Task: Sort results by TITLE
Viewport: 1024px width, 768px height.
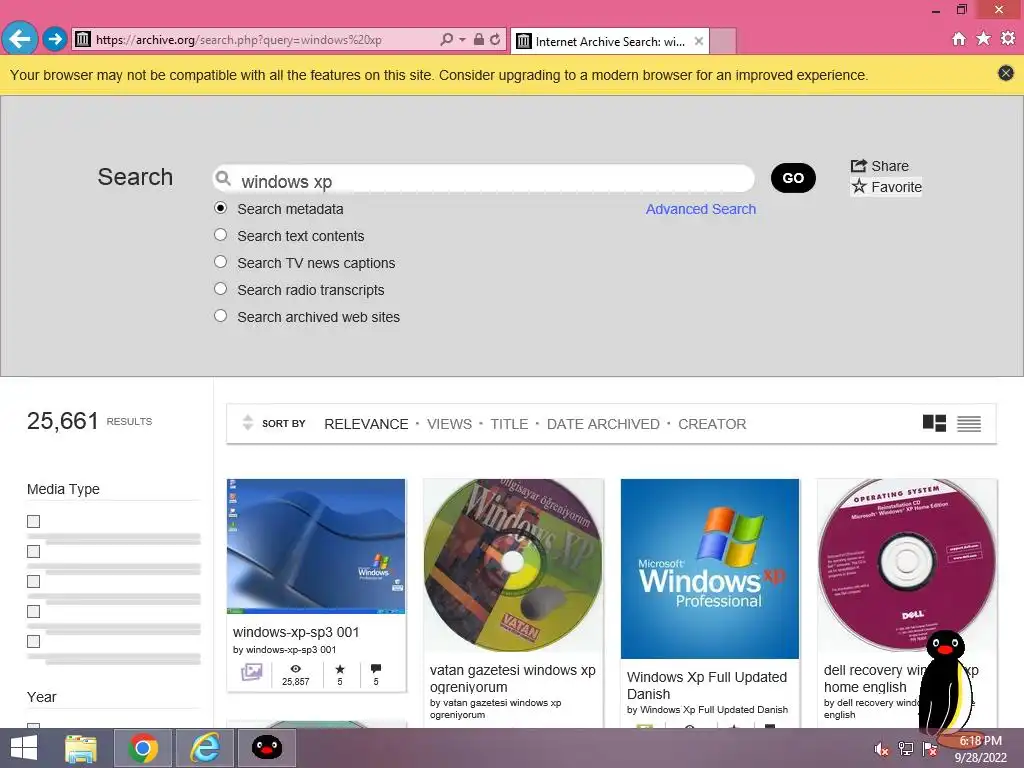Action: click(x=509, y=424)
